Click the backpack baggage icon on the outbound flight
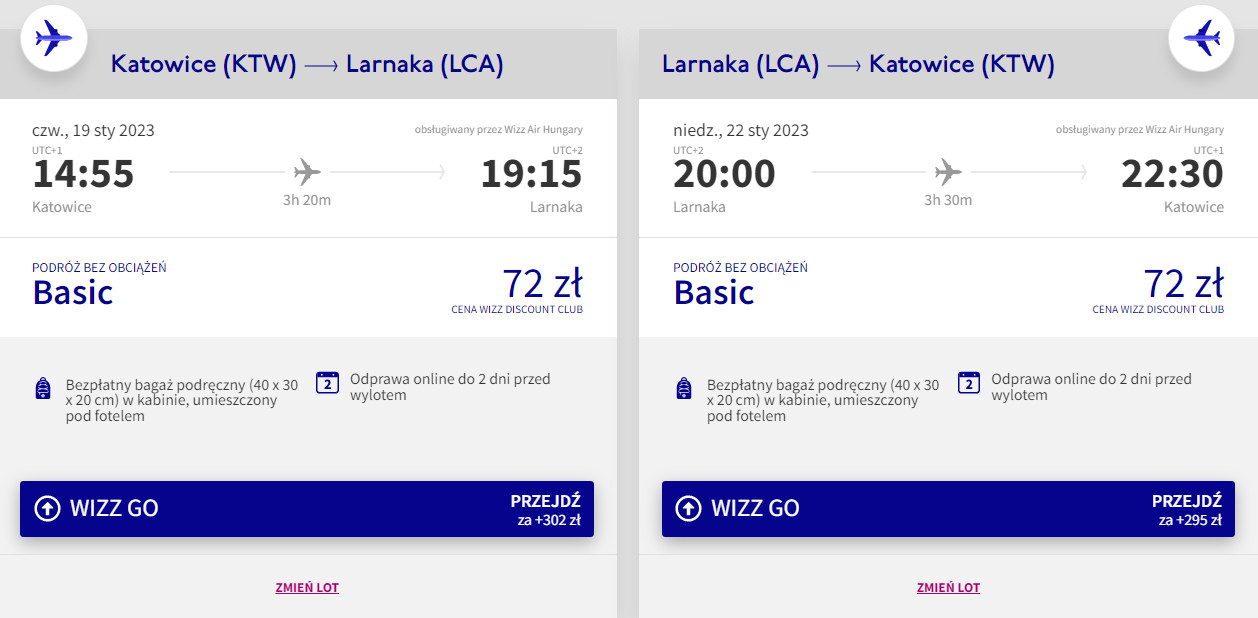 [x=42, y=389]
